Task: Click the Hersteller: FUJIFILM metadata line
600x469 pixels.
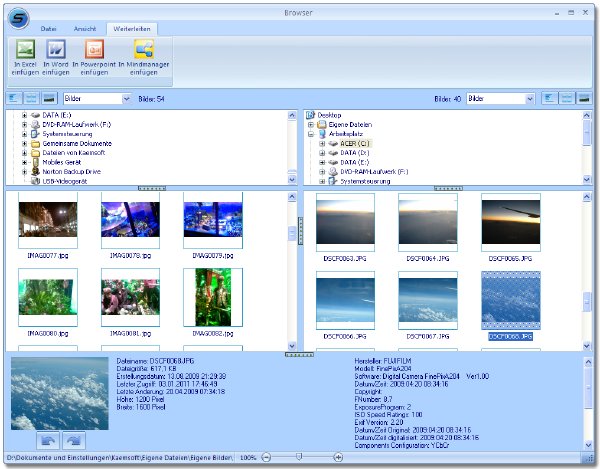Action: [383, 361]
